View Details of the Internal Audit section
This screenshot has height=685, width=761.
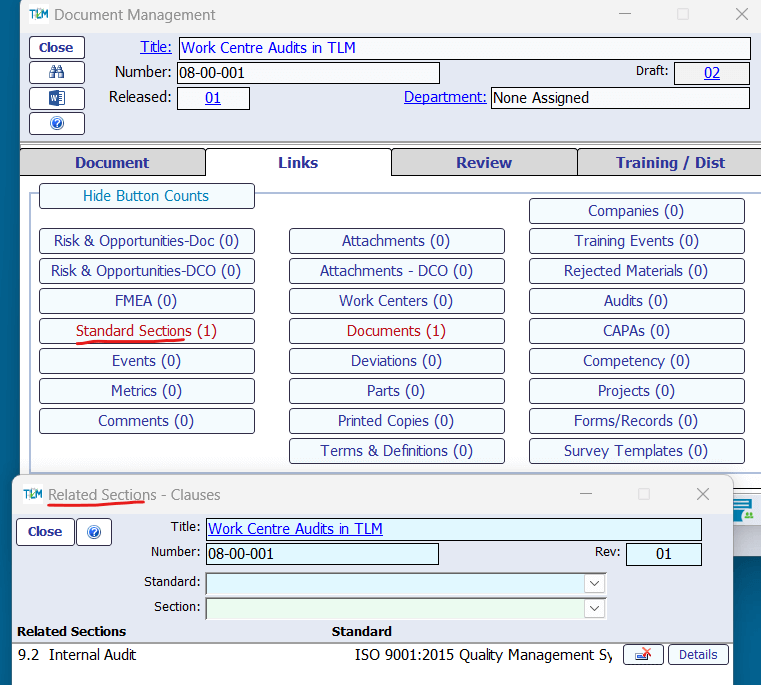pyautogui.click(x=698, y=655)
